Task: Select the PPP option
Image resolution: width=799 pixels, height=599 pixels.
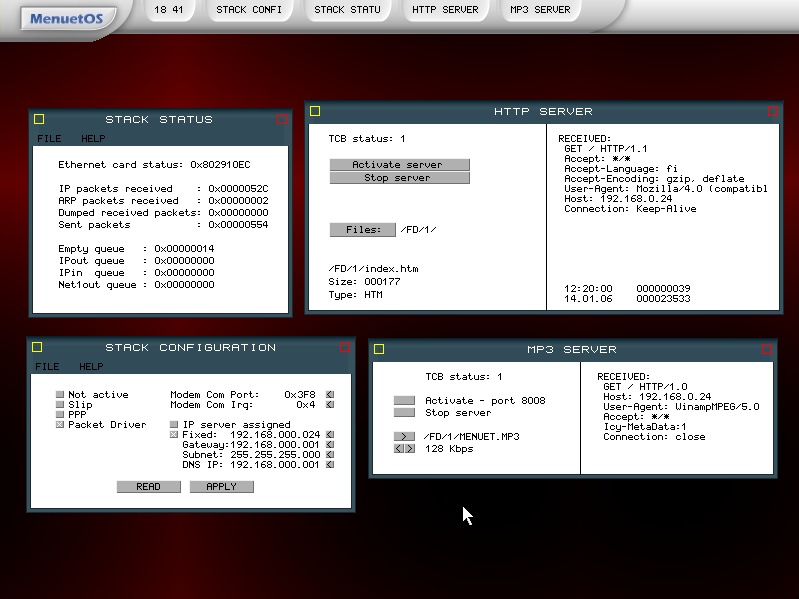Action: [60, 415]
